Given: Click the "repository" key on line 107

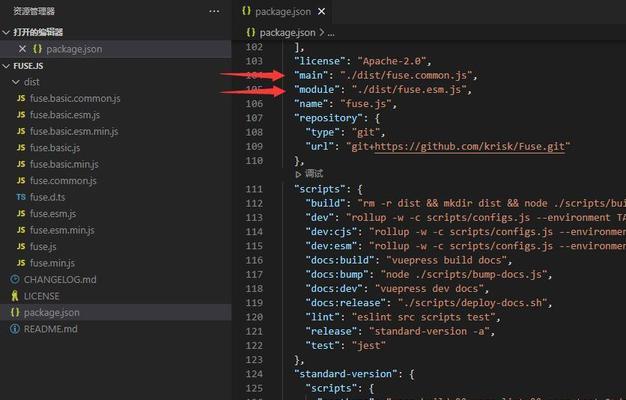Looking at the screenshot, I should [x=328, y=118].
